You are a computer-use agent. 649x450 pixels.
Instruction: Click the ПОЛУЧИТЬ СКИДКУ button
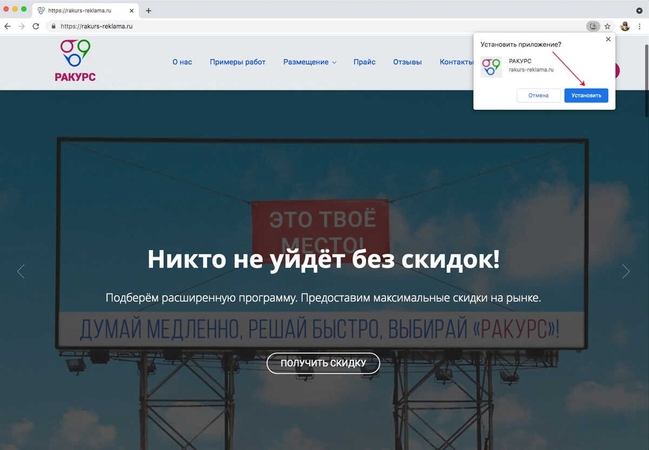coord(323,363)
